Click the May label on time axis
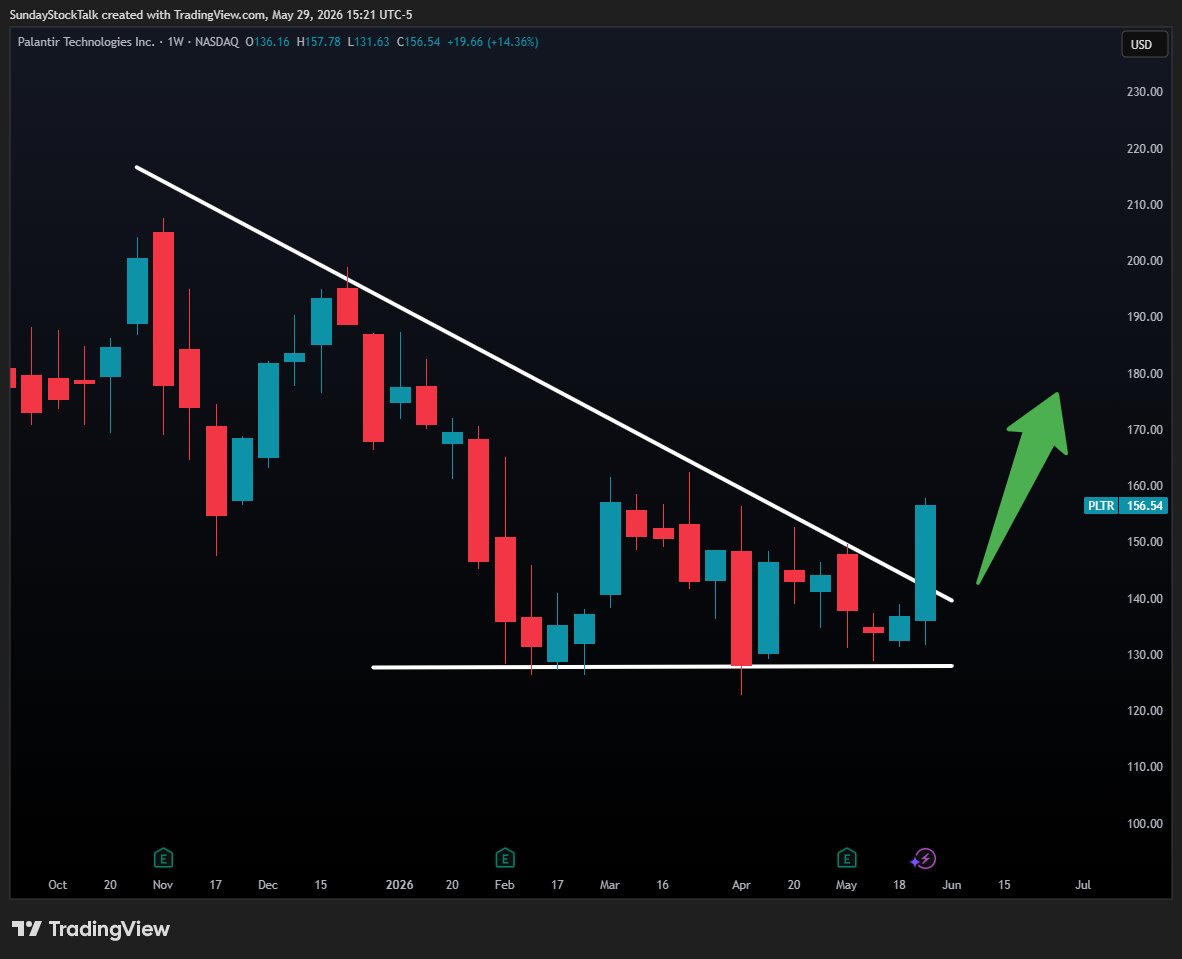The height and width of the screenshot is (959, 1182). click(847, 884)
